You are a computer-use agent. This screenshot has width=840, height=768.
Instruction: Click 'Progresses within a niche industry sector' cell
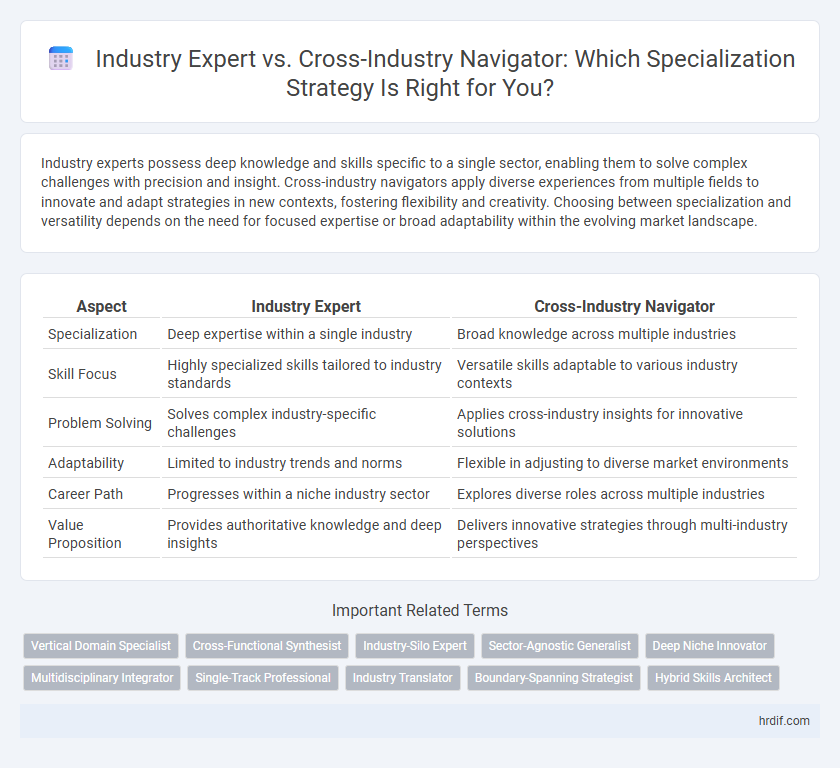(306, 494)
